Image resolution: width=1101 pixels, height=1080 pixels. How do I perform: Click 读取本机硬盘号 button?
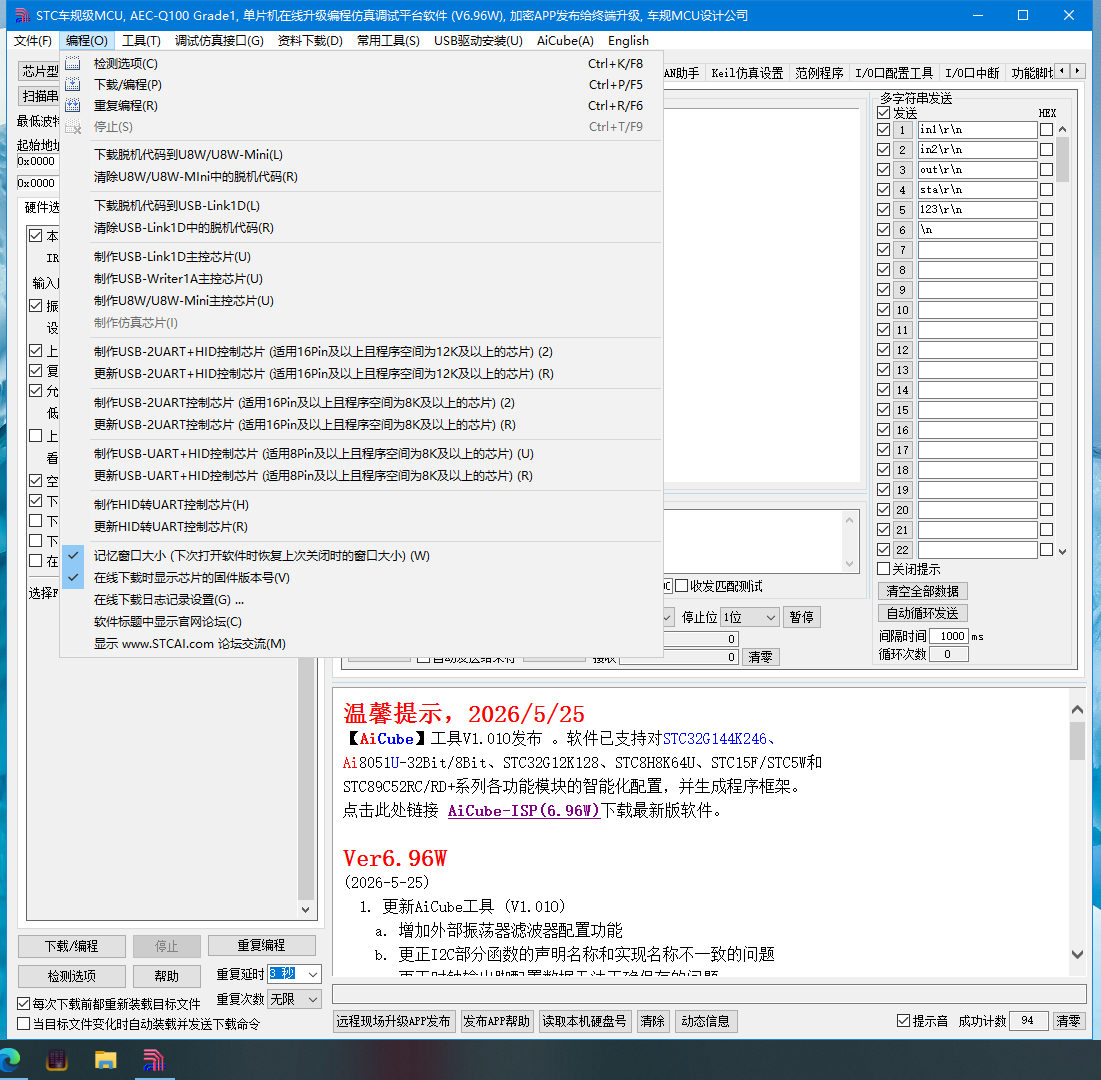pyautogui.click(x=584, y=1021)
